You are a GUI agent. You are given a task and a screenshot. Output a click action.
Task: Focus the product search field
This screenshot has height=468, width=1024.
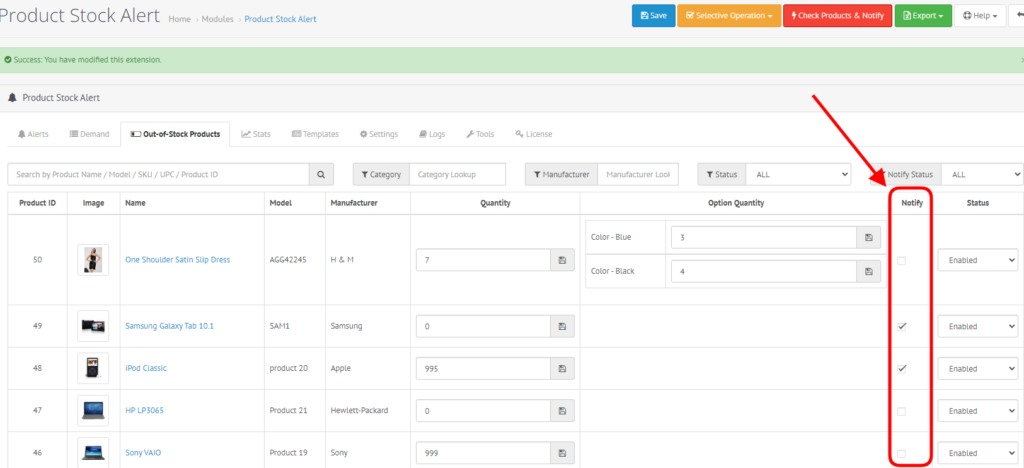(x=158, y=174)
